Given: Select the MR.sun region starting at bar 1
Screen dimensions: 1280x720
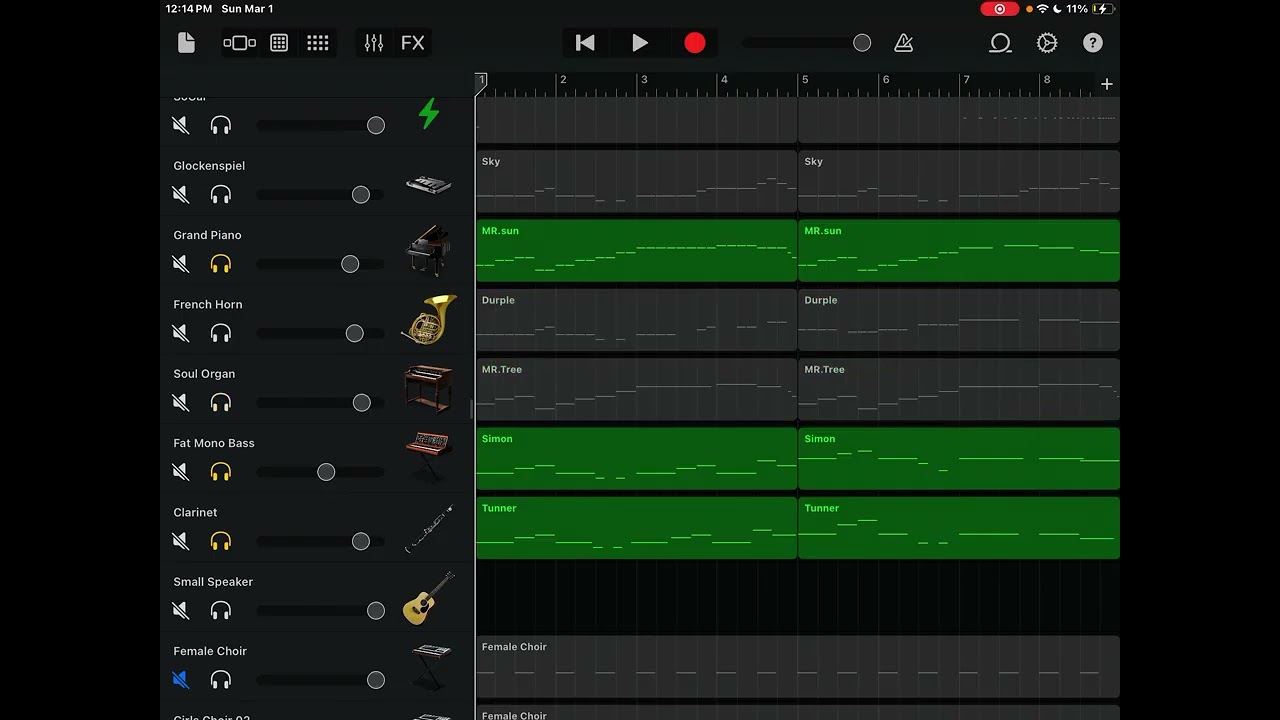Looking at the screenshot, I should pyautogui.click(x=637, y=250).
